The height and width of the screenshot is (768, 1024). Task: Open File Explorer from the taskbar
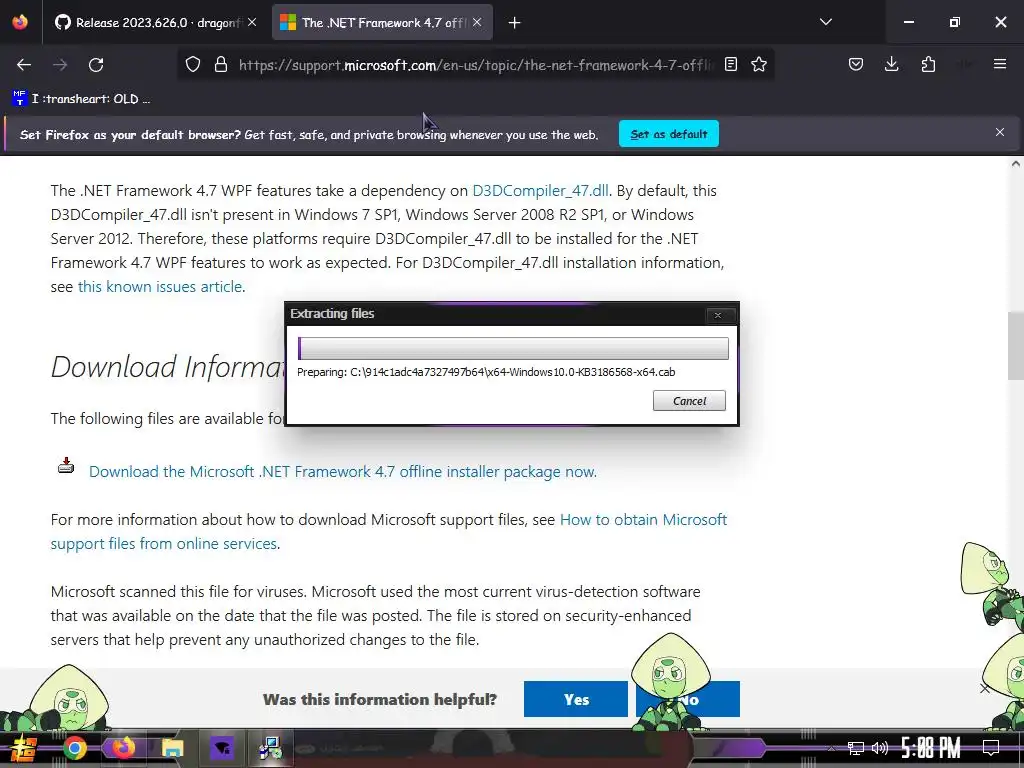(x=172, y=748)
